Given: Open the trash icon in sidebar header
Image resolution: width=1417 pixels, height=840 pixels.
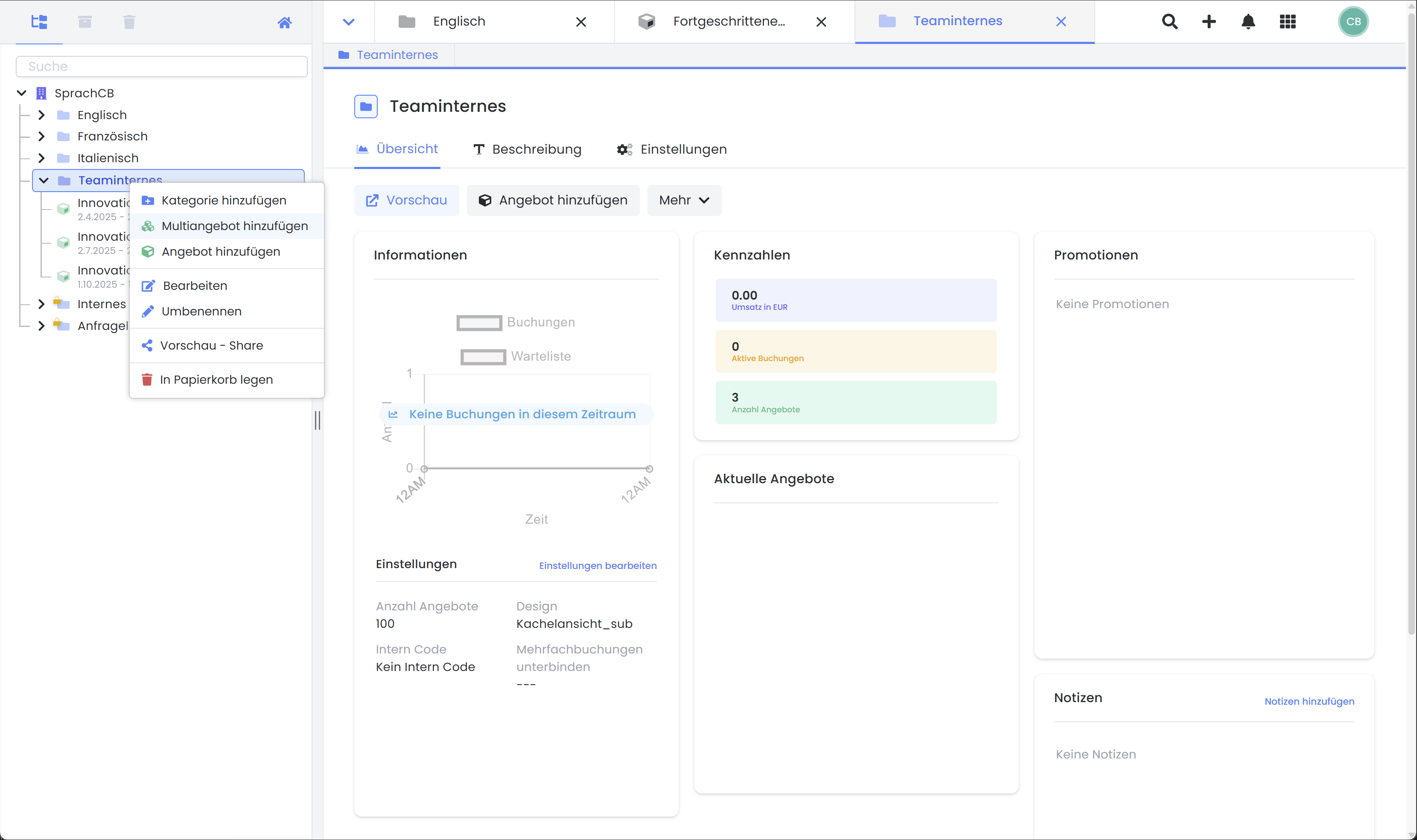Looking at the screenshot, I should click(x=129, y=22).
